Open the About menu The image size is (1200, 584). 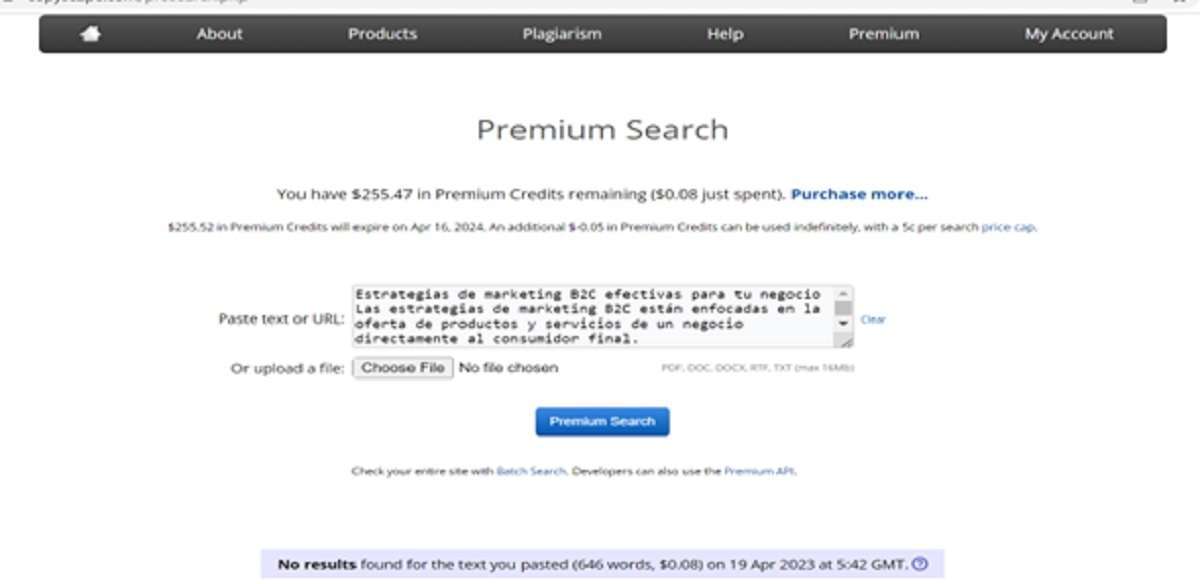[219, 34]
